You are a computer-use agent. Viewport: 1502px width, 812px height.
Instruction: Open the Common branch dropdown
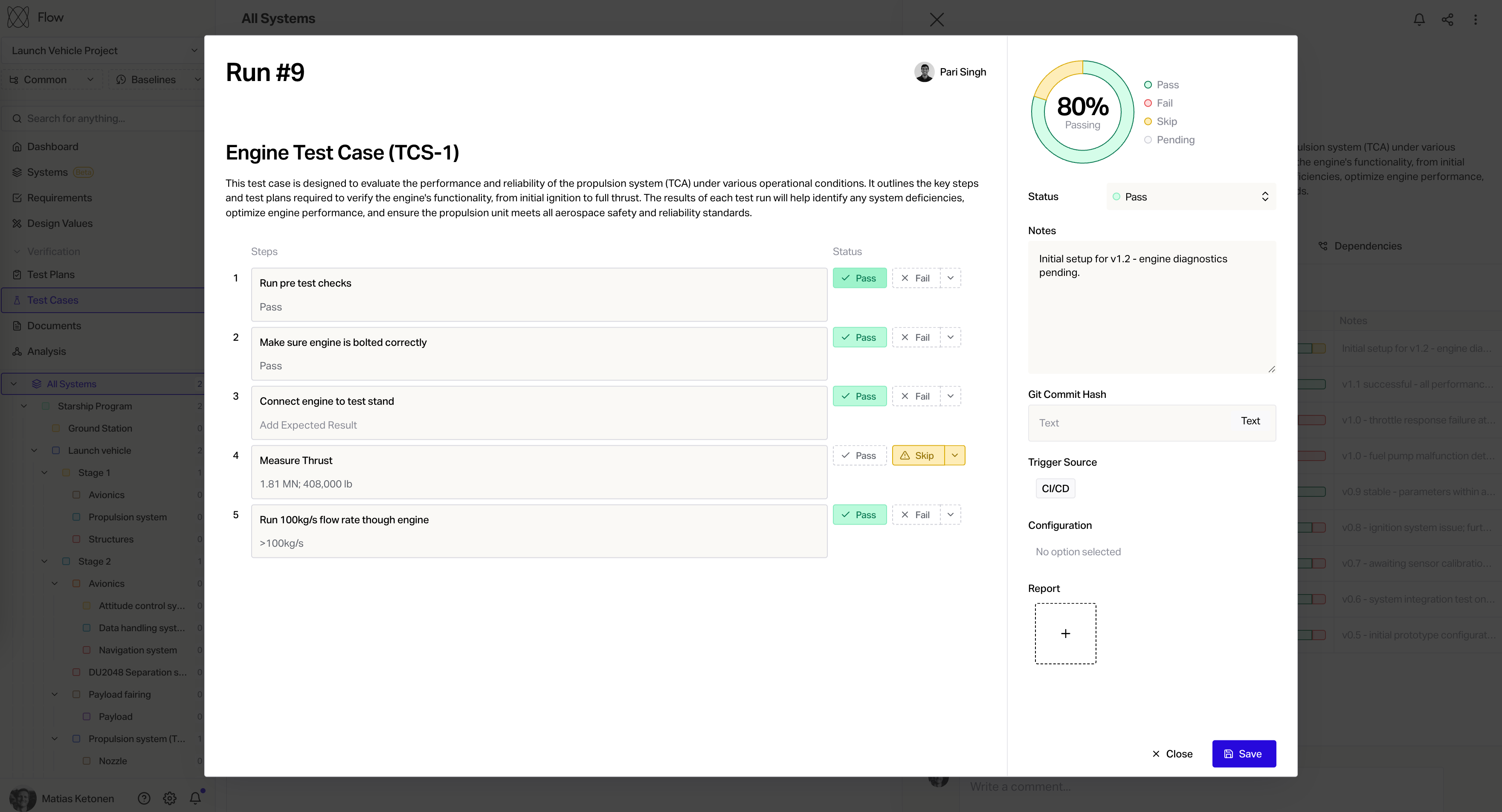coord(52,79)
